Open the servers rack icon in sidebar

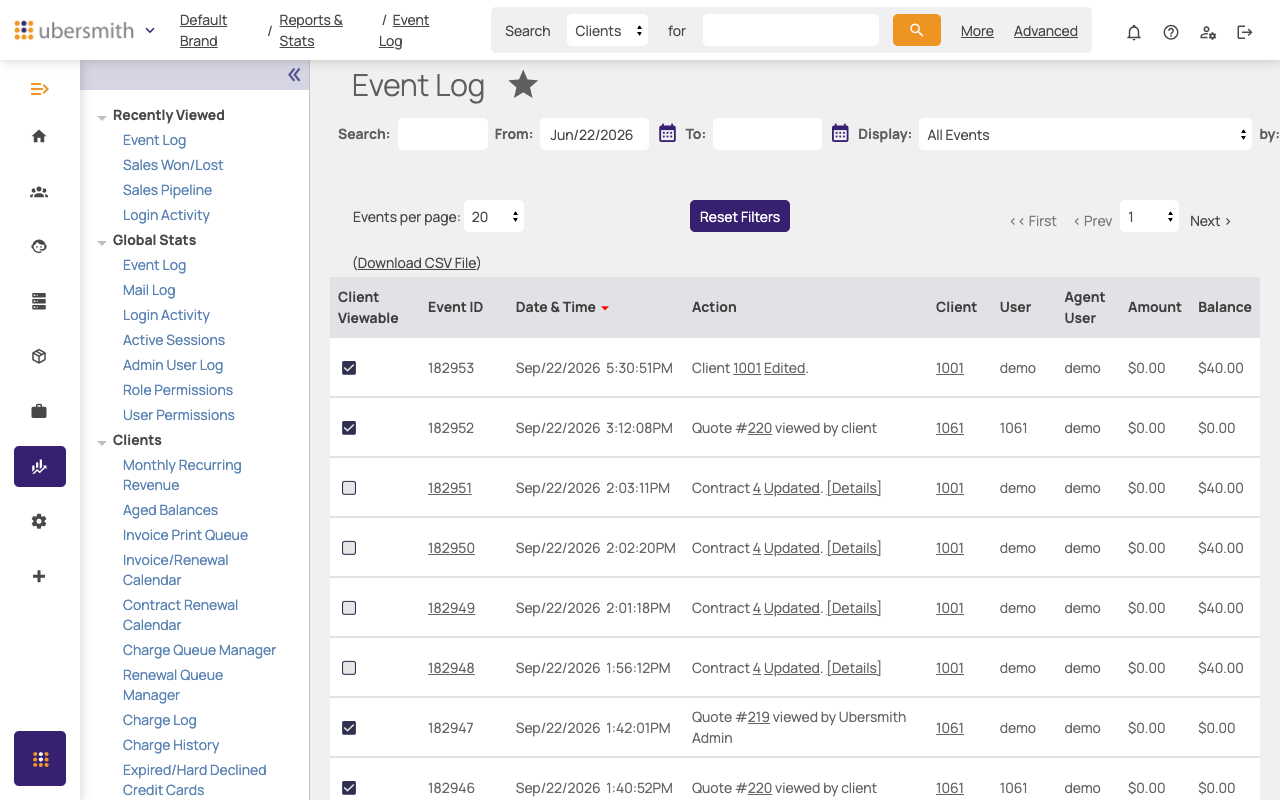pyautogui.click(x=39, y=301)
